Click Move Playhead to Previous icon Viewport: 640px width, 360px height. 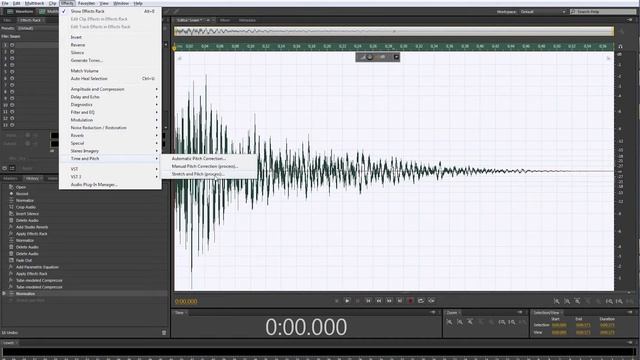coord(368,301)
